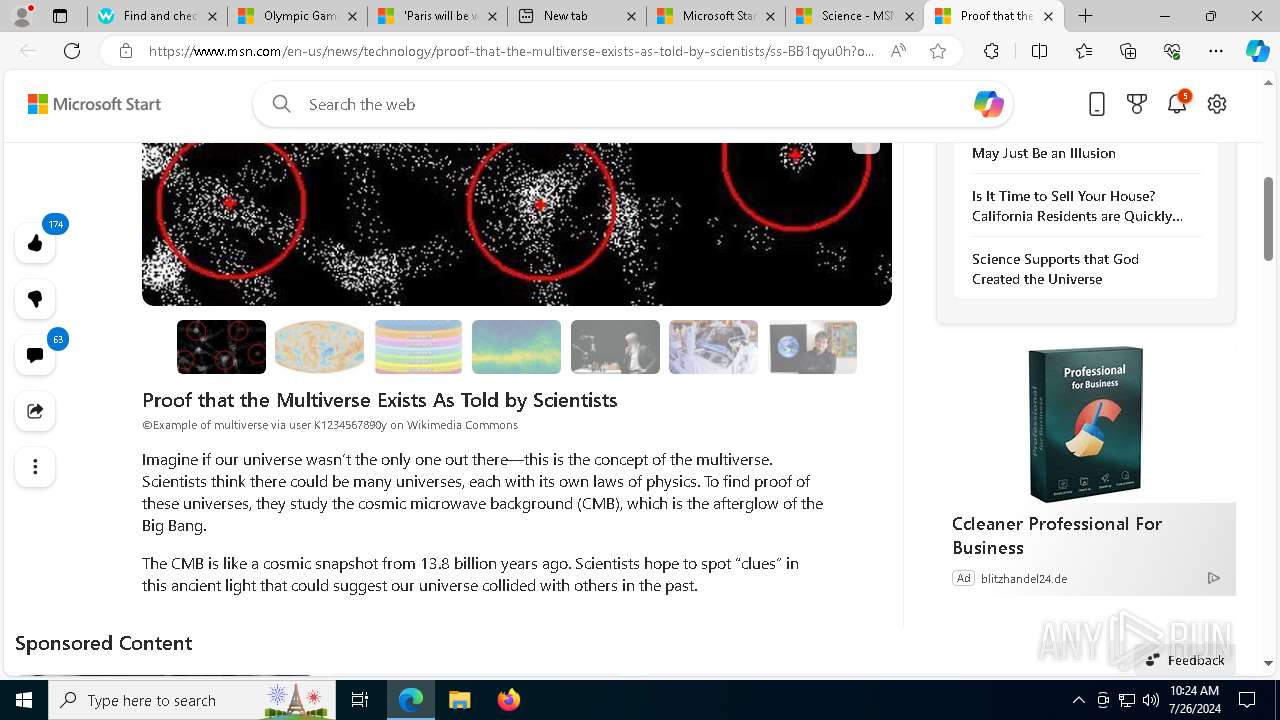Click the page vertical scrollbar thumb
The height and width of the screenshot is (720, 1280).
click(1269, 218)
